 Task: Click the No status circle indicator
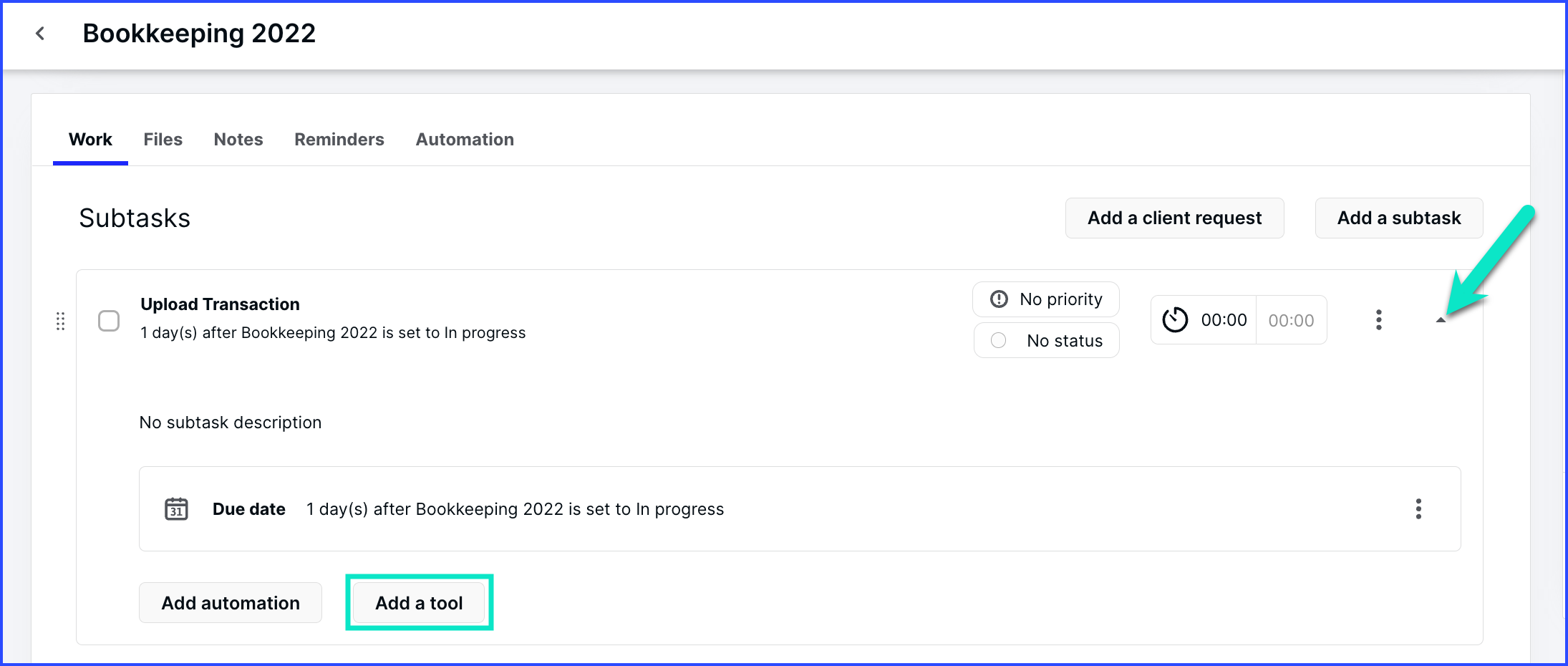pos(998,341)
